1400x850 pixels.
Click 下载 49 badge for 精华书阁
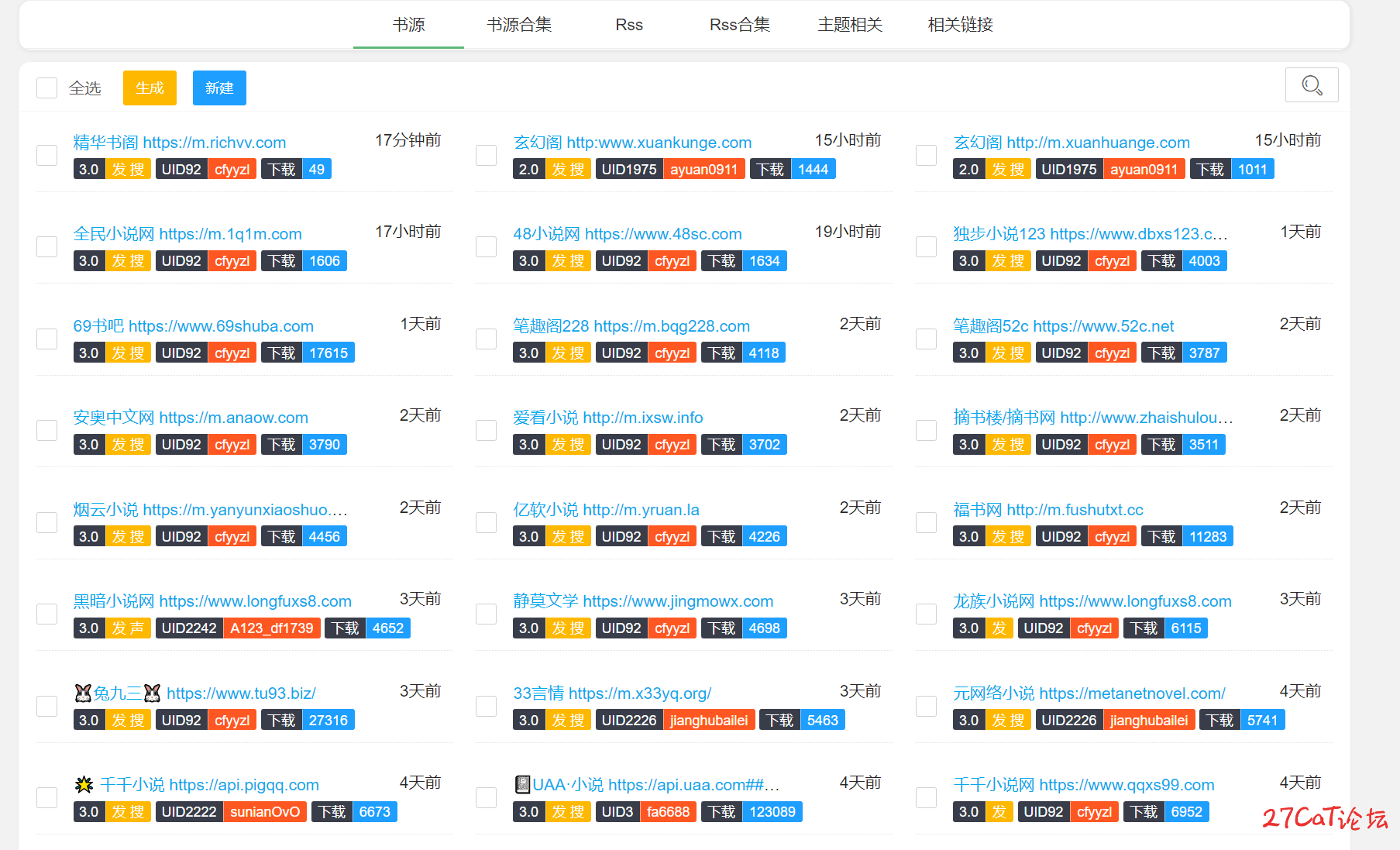click(297, 169)
